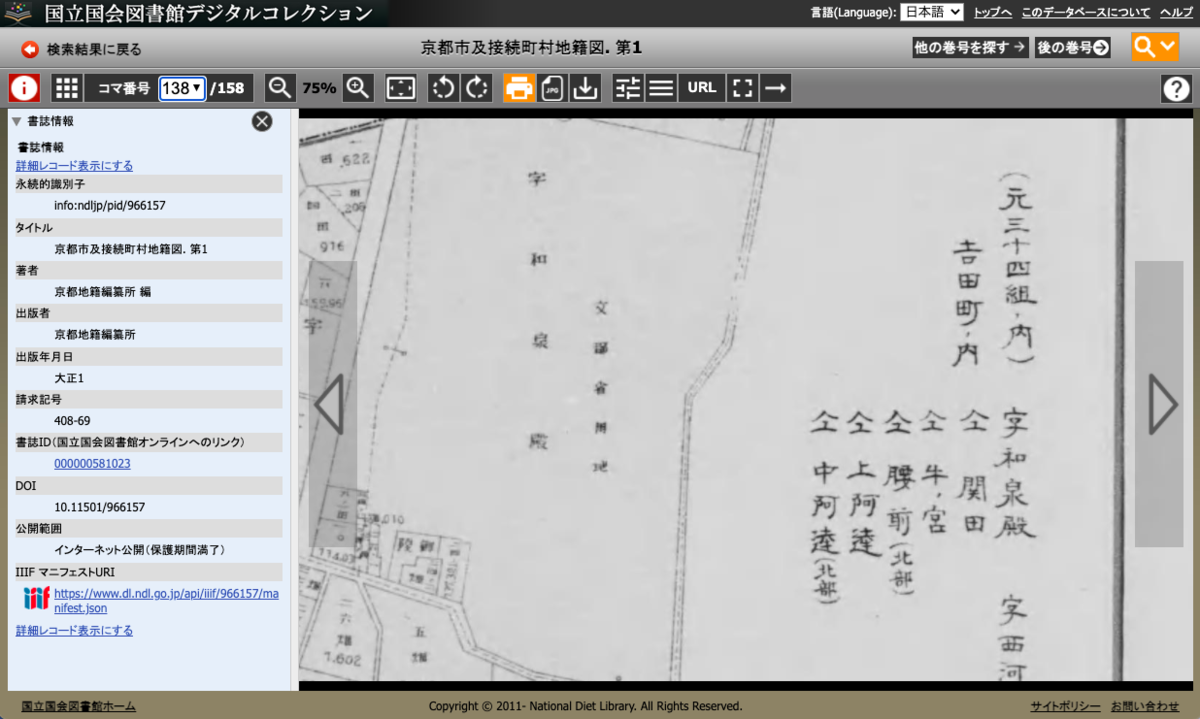Open the list lines view icon
Image resolution: width=1200 pixels, height=719 pixels.
660,88
